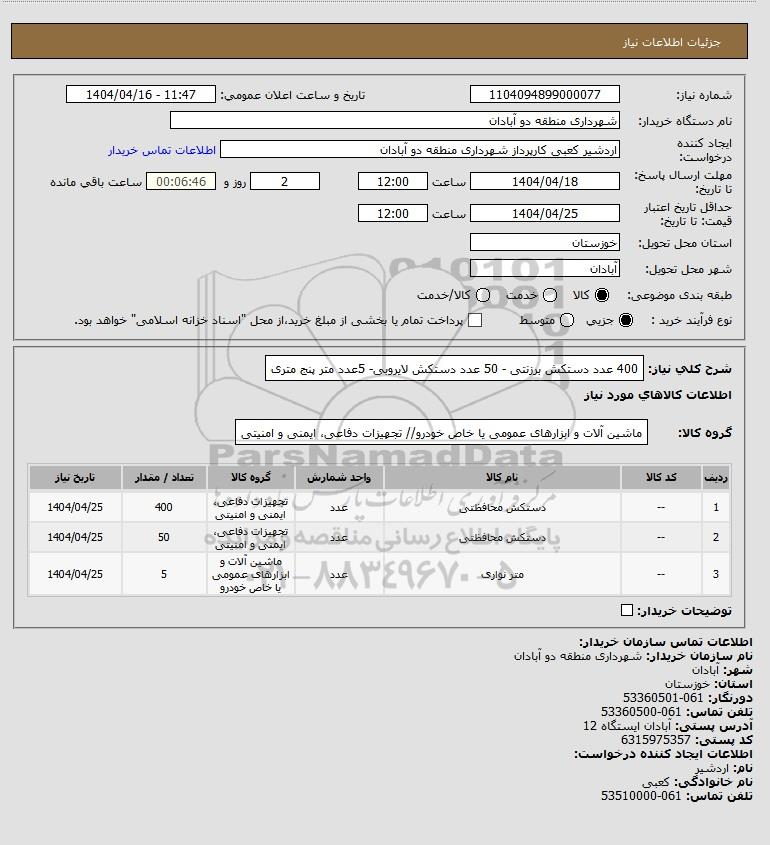Click the 'ردیف' column header
The height and width of the screenshot is (845, 770).
point(716,477)
